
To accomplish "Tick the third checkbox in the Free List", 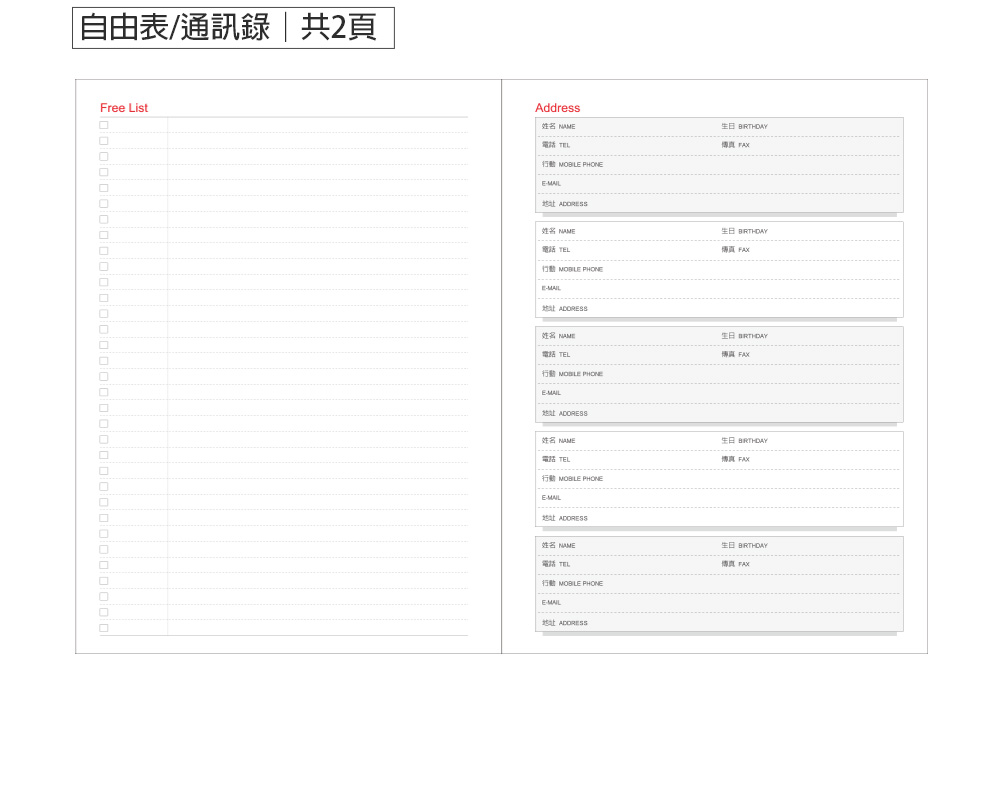I will [104, 157].
